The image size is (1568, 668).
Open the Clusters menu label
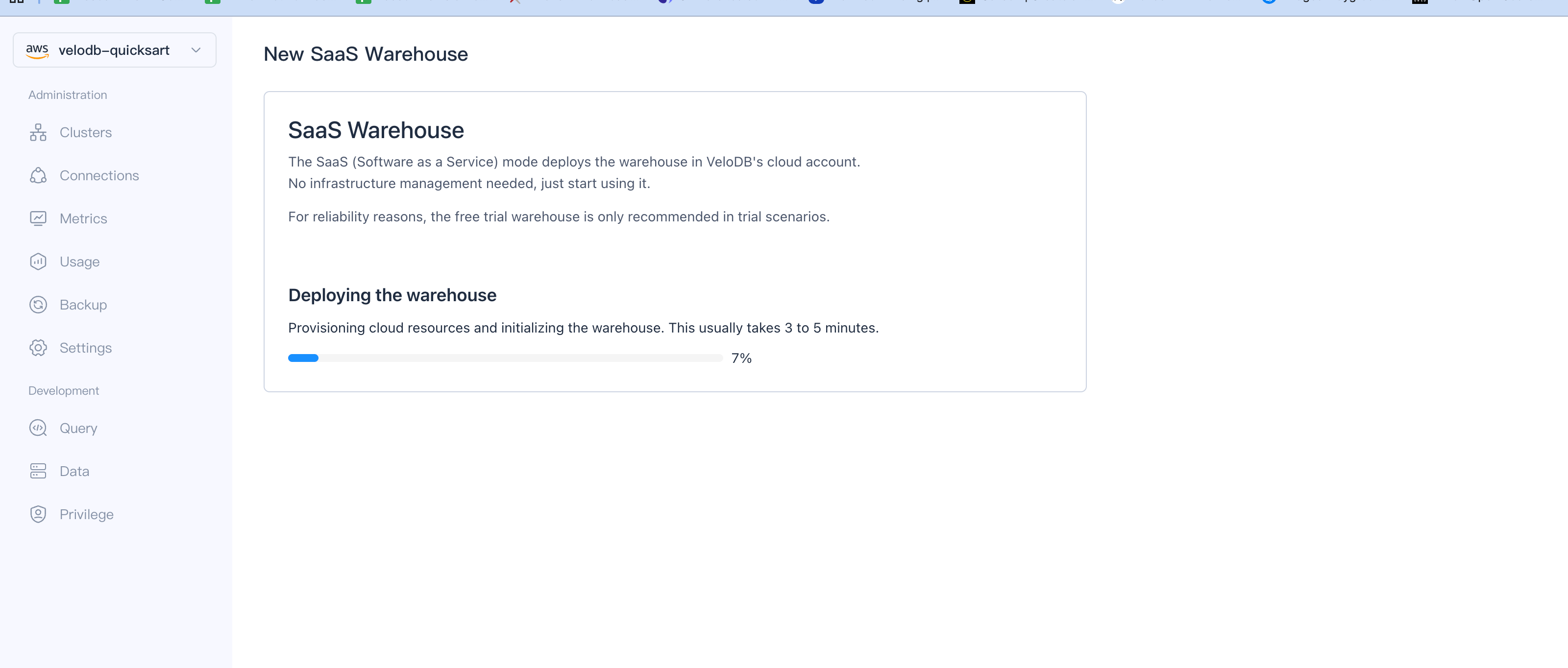point(86,133)
